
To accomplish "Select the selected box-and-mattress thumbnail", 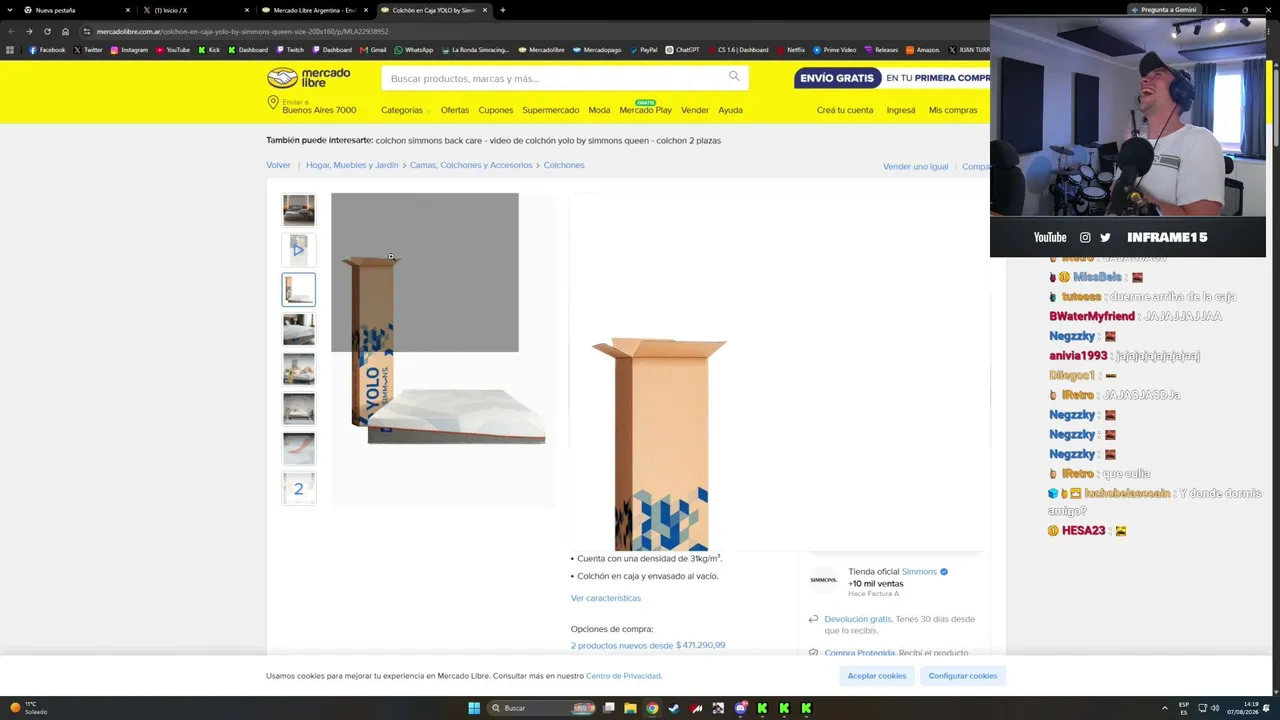I will [x=299, y=290].
